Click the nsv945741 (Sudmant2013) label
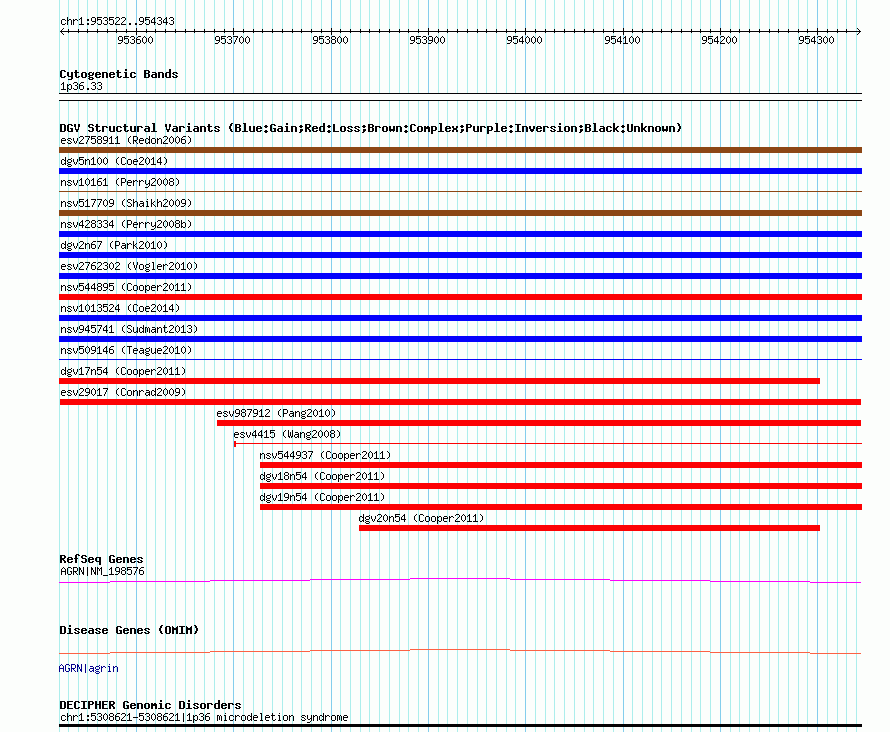Viewport: 890px width, 732px height. (129, 329)
